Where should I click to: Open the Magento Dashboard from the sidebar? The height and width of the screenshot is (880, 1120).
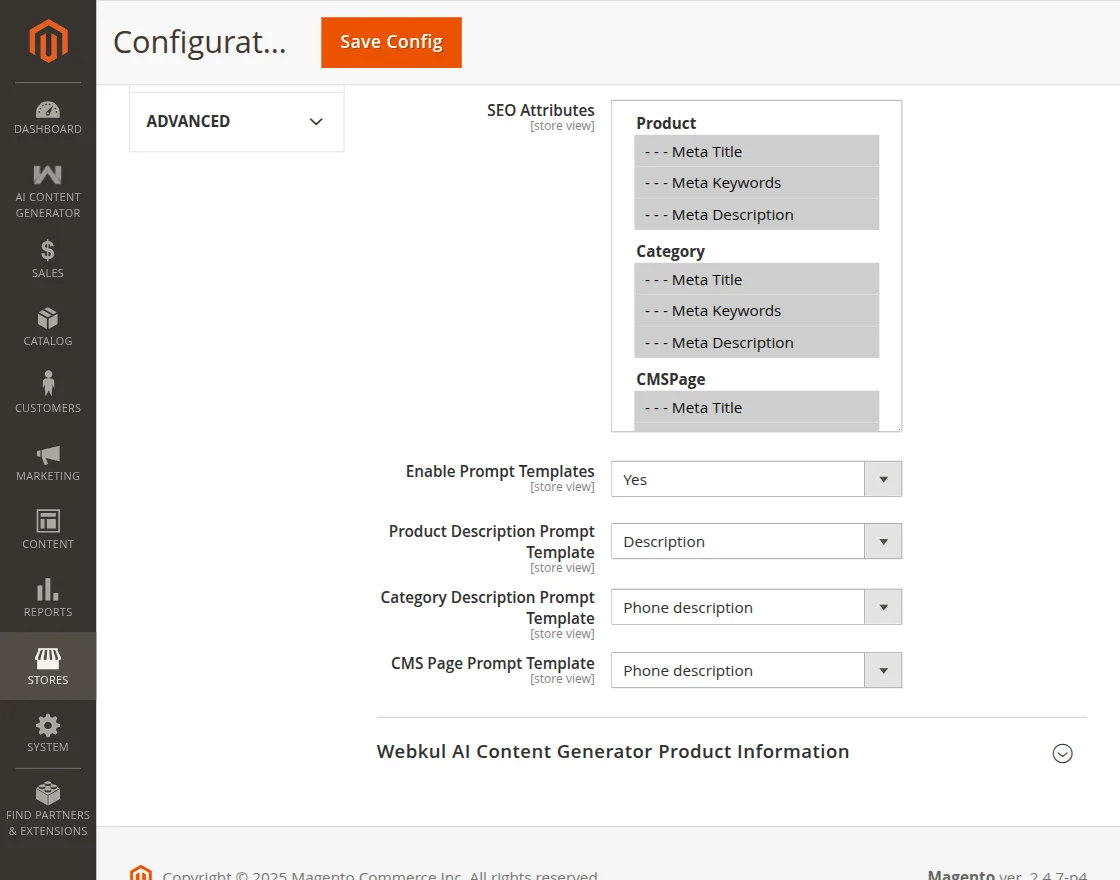tap(47, 110)
